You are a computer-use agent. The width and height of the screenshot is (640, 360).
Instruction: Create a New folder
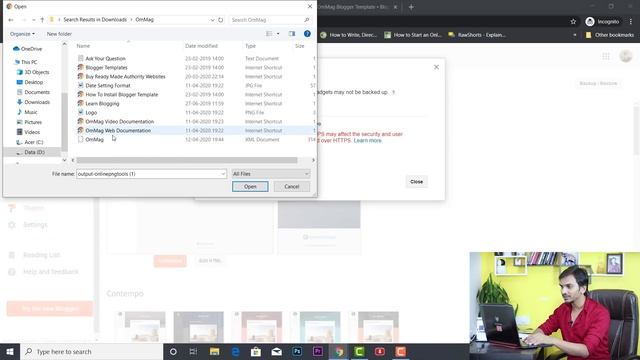pyautogui.click(x=59, y=34)
